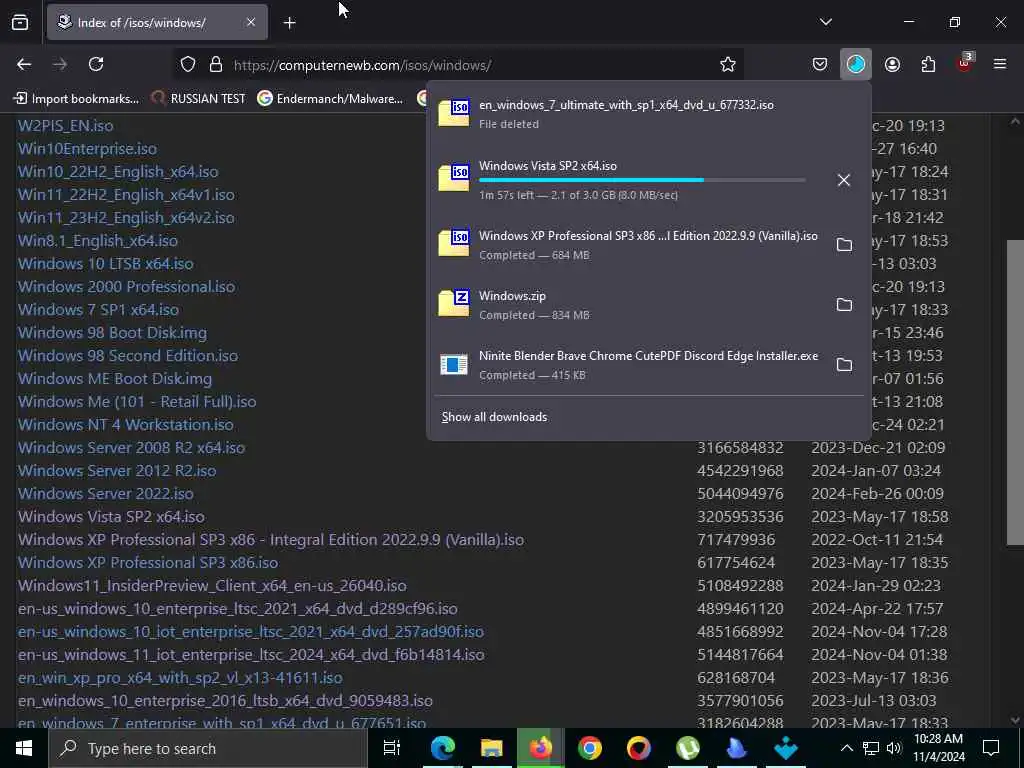Open Import bookmarks bookmark item
The image size is (1024, 768).
[x=76, y=99]
